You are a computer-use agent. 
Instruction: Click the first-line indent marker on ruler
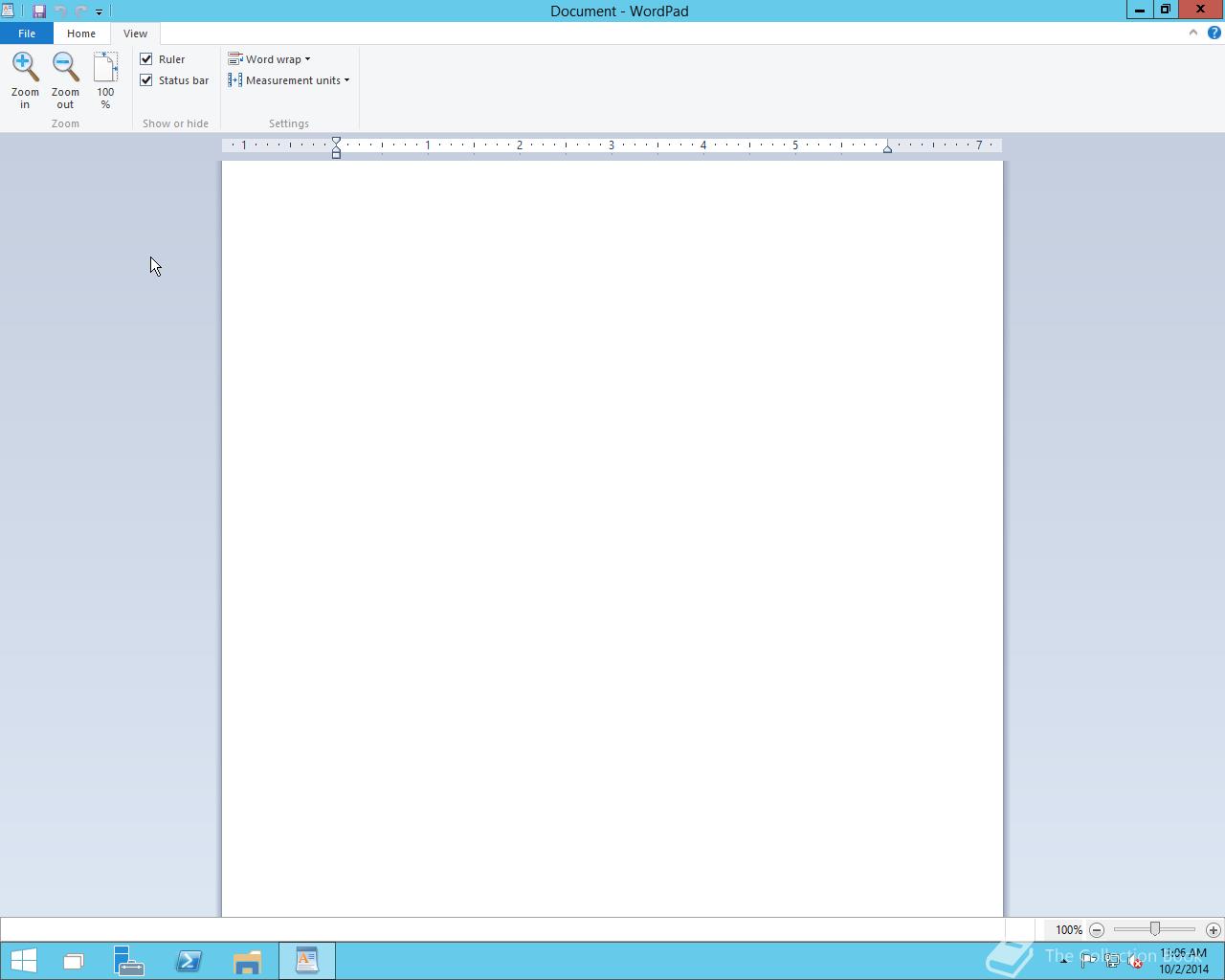[336, 142]
